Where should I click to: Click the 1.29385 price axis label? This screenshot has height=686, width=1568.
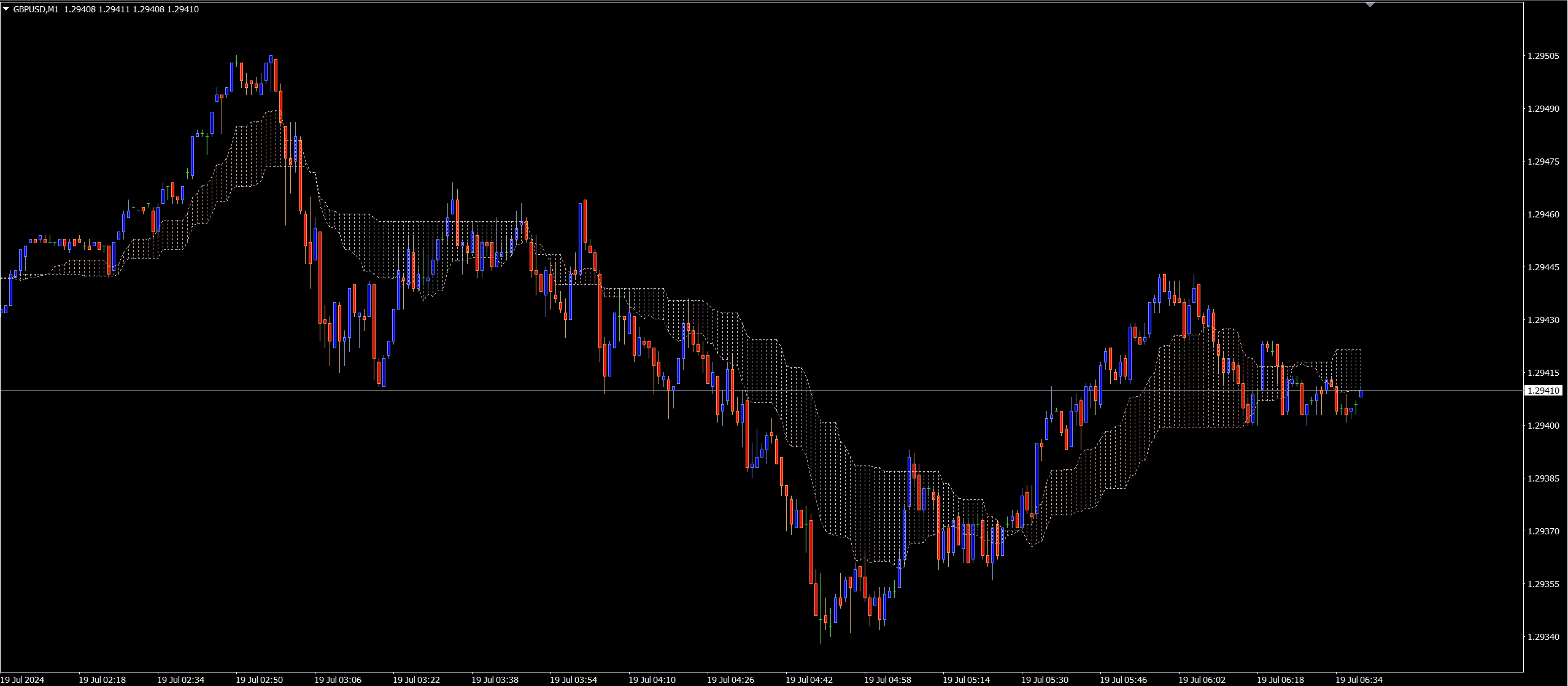tap(1542, 478)
